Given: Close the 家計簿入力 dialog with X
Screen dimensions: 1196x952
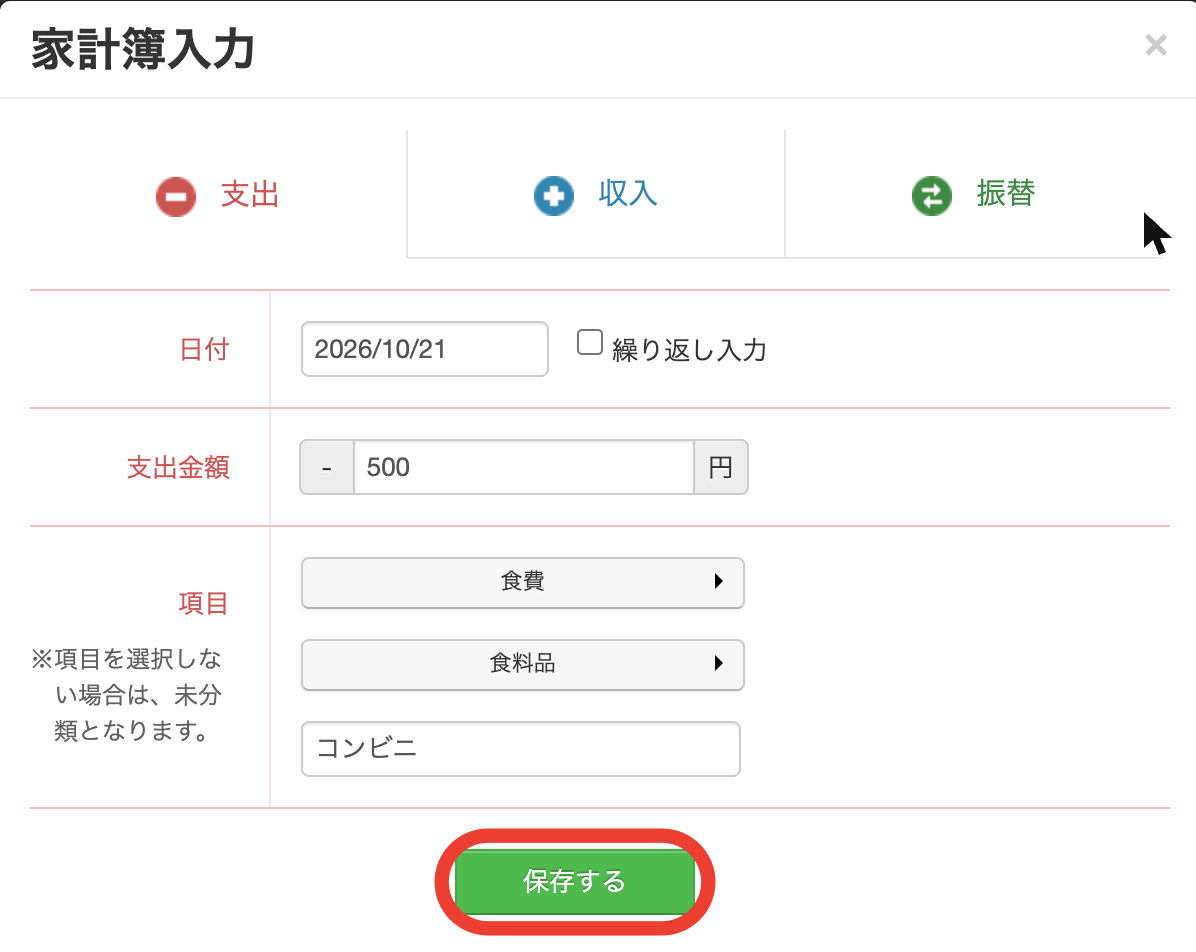Looking at the screenshot, I should [1156, 45].
